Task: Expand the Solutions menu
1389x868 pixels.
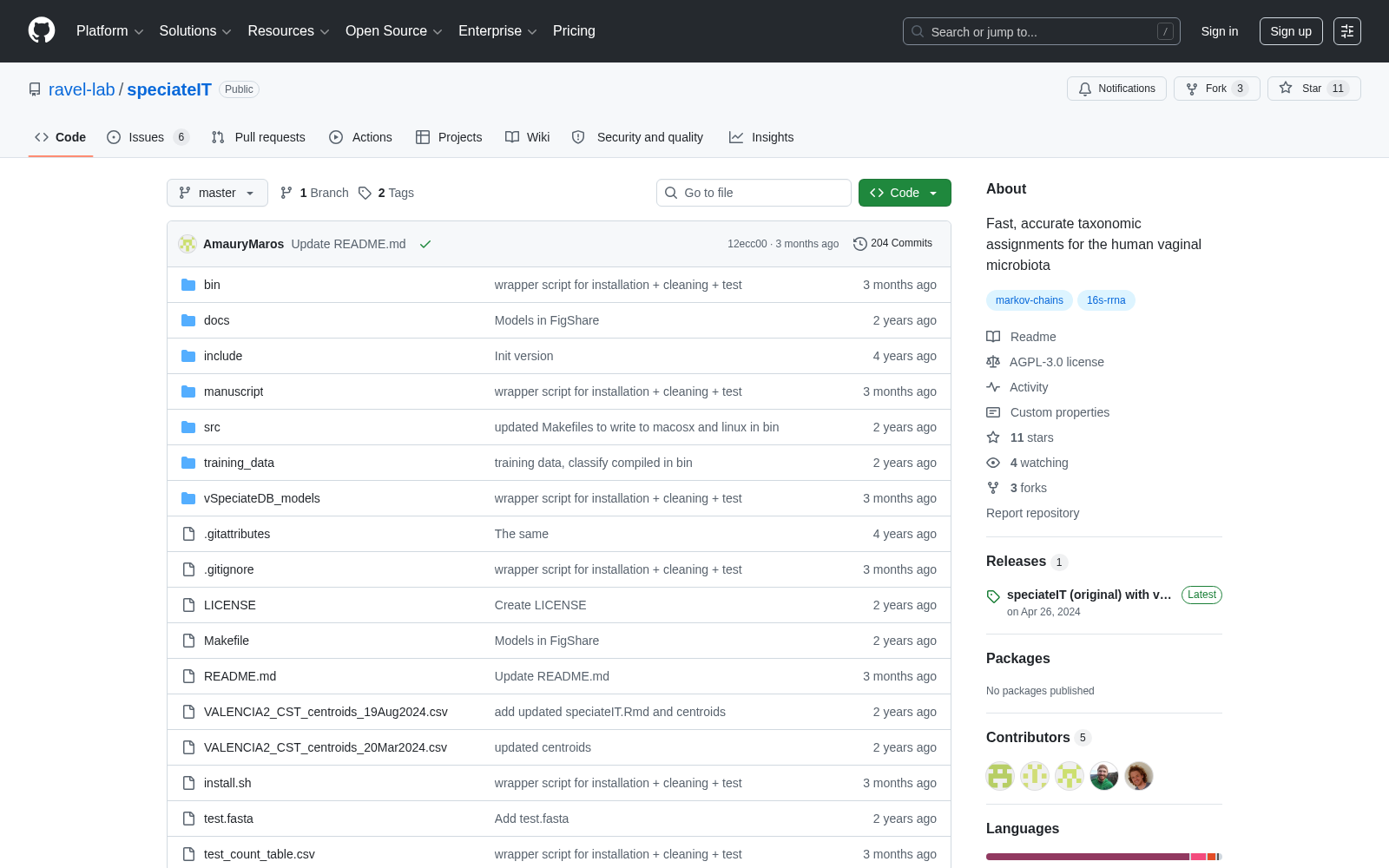Action: (195, 31)
